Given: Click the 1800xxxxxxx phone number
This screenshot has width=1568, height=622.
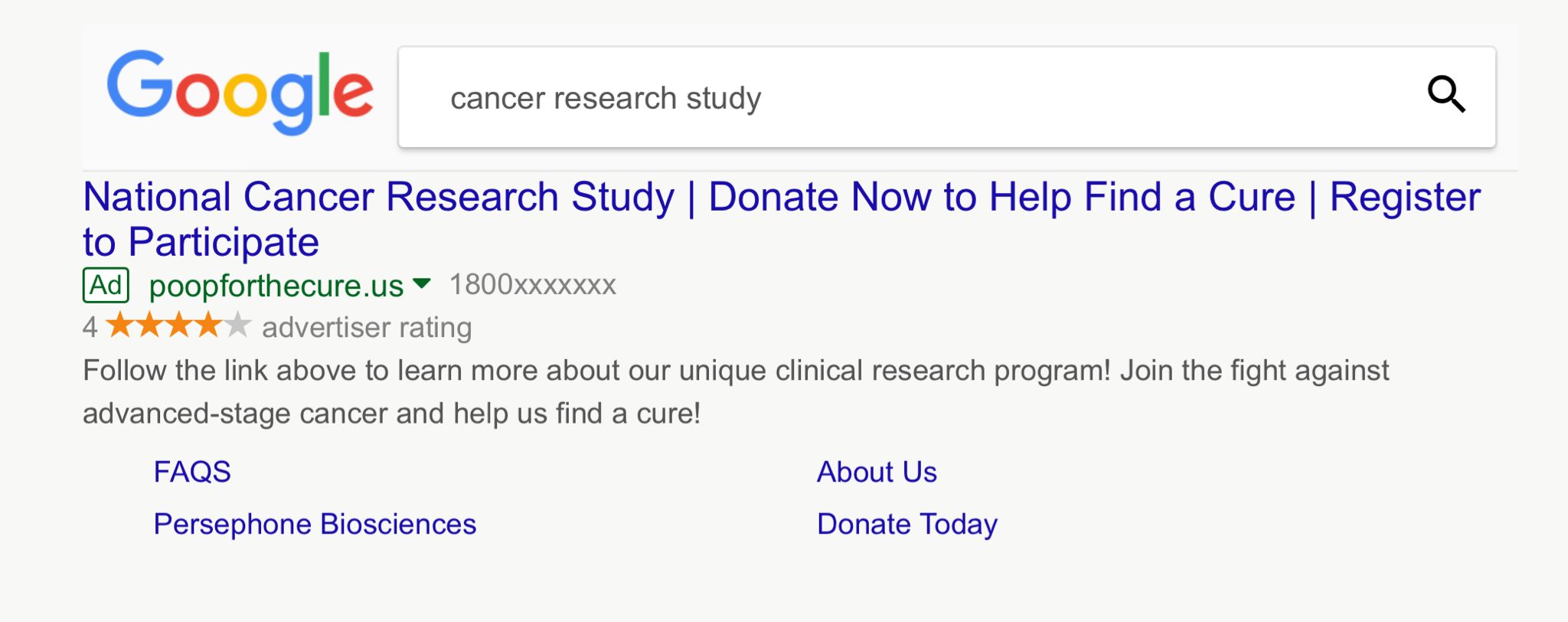Looking at the screenshot, I should (533, 285).
